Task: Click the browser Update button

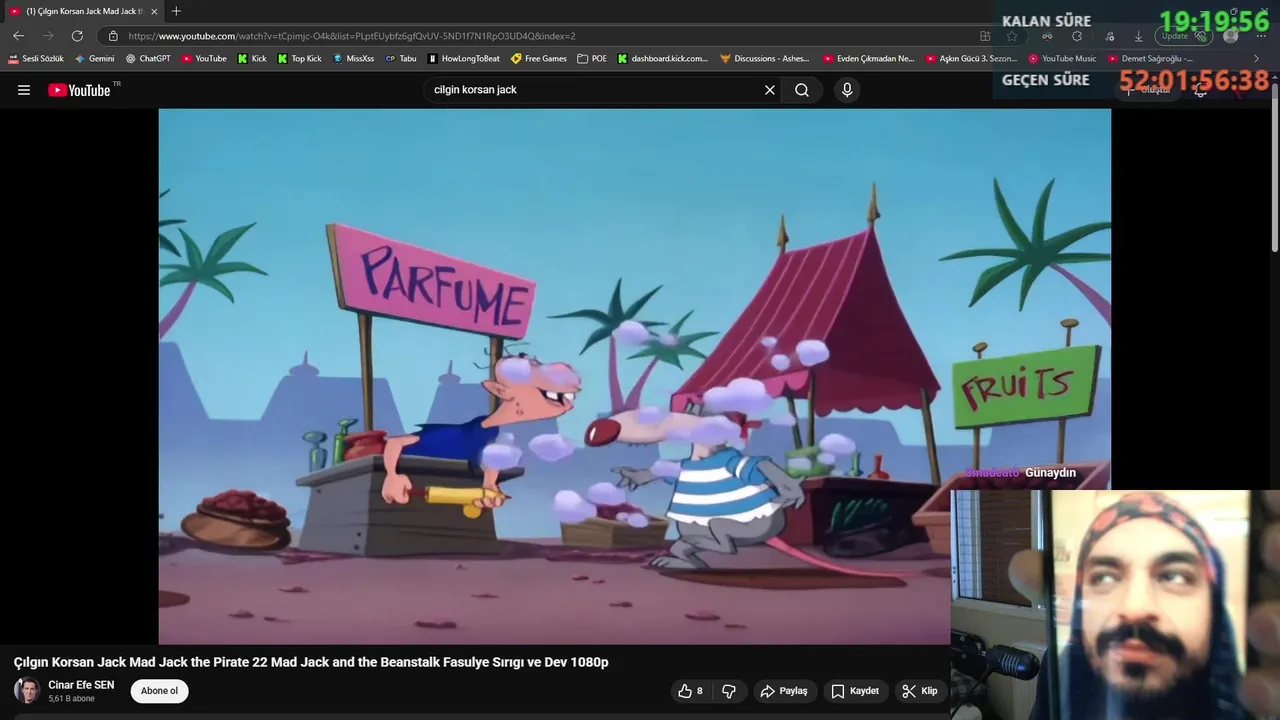Action: click(x=1183, y=36)
